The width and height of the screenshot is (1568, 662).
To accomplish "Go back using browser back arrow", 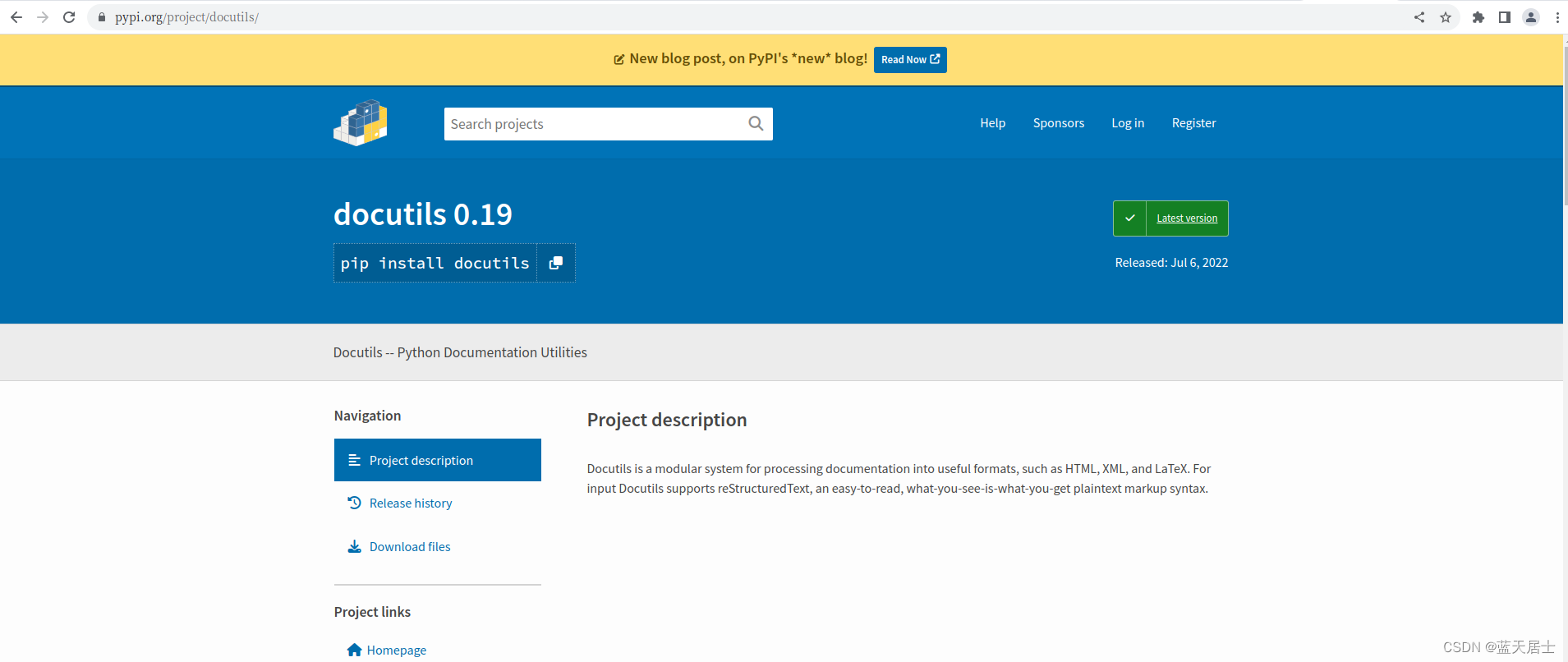I will [x=16, y=16].
